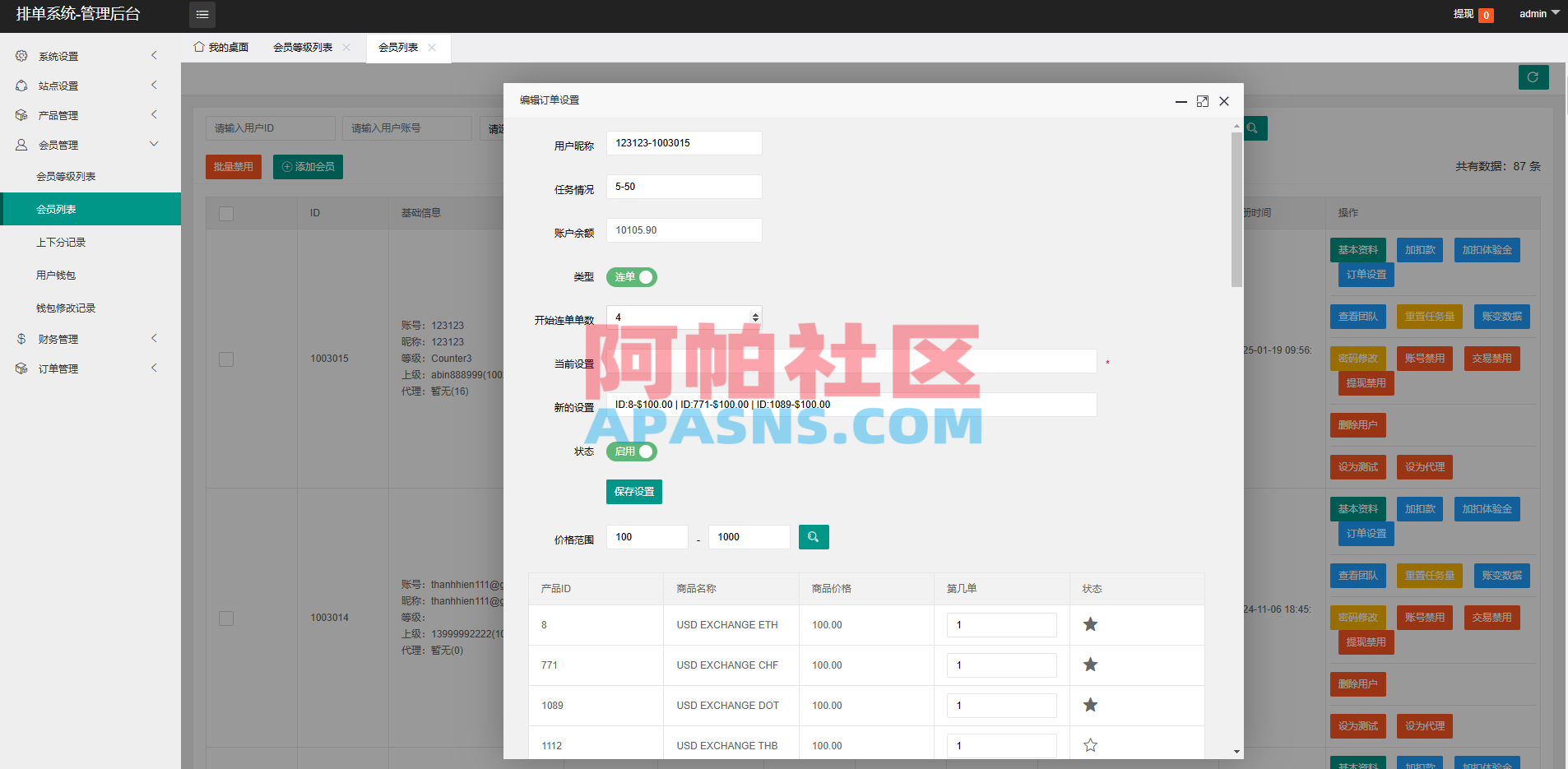
Task: Toggle the 启用 status switch
Action: [631, 451]
